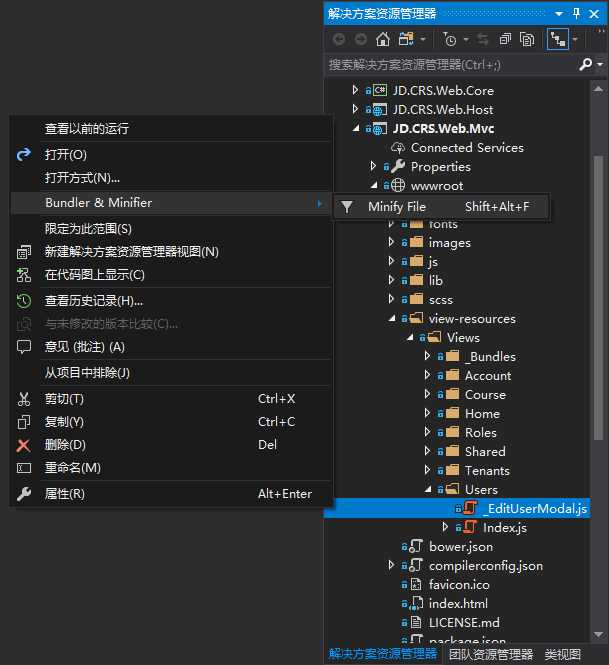Select 打开方式(N)... menu entry

[x=171, y=177]
